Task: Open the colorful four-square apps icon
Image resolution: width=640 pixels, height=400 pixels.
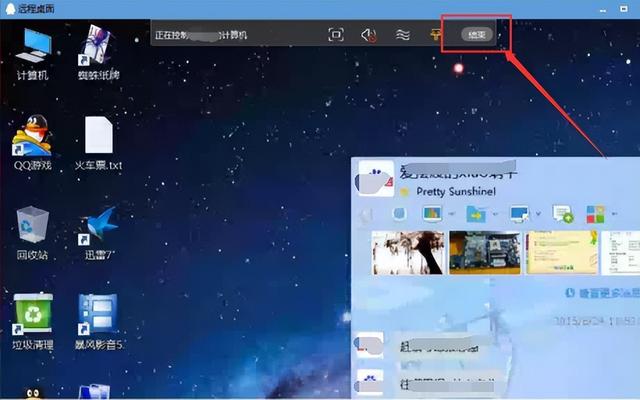Action: (x=595, y=214)
